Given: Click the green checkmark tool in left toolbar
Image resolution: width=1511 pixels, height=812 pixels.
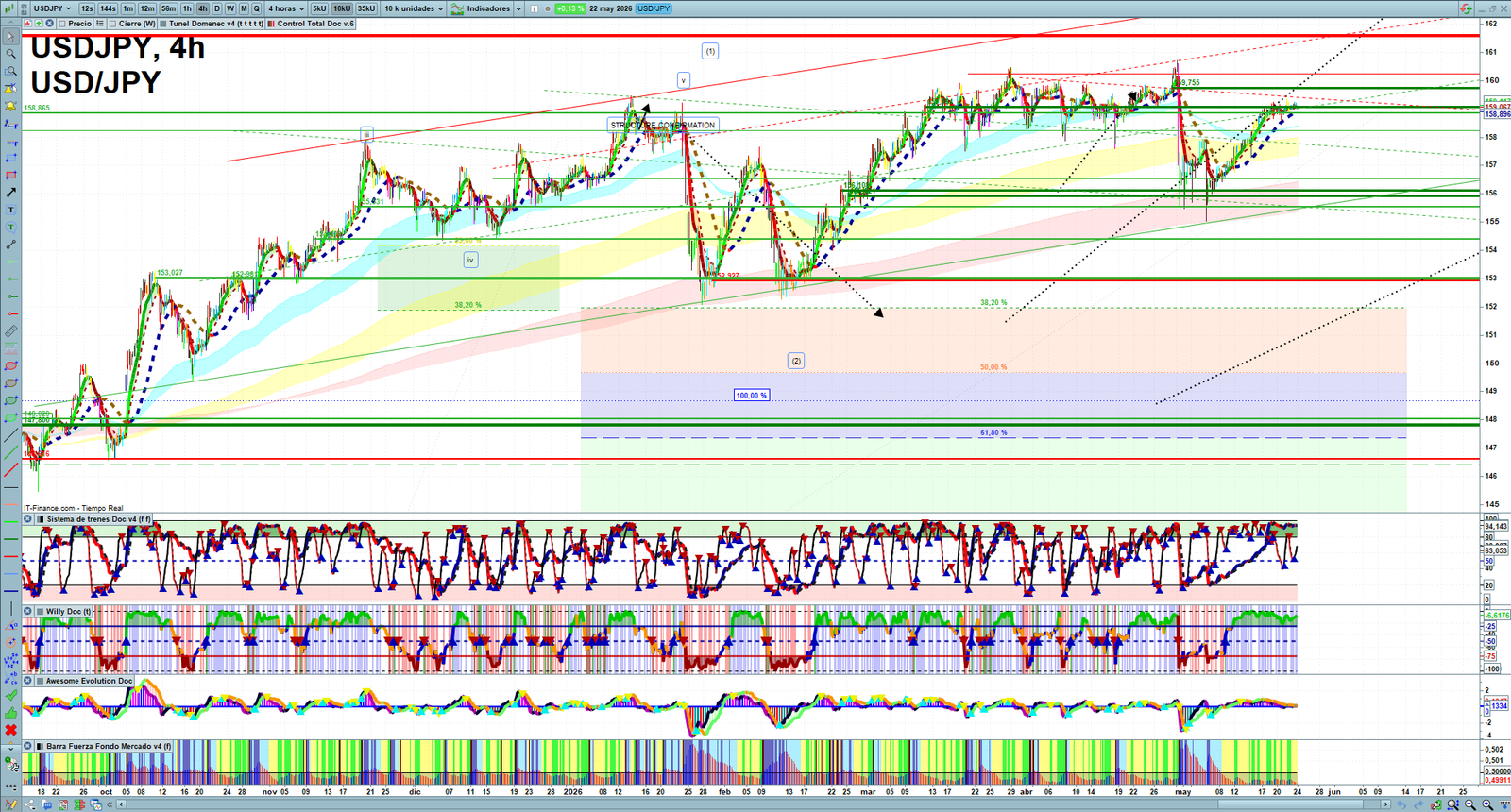Looking at the screenshot, I should (10, 696).
